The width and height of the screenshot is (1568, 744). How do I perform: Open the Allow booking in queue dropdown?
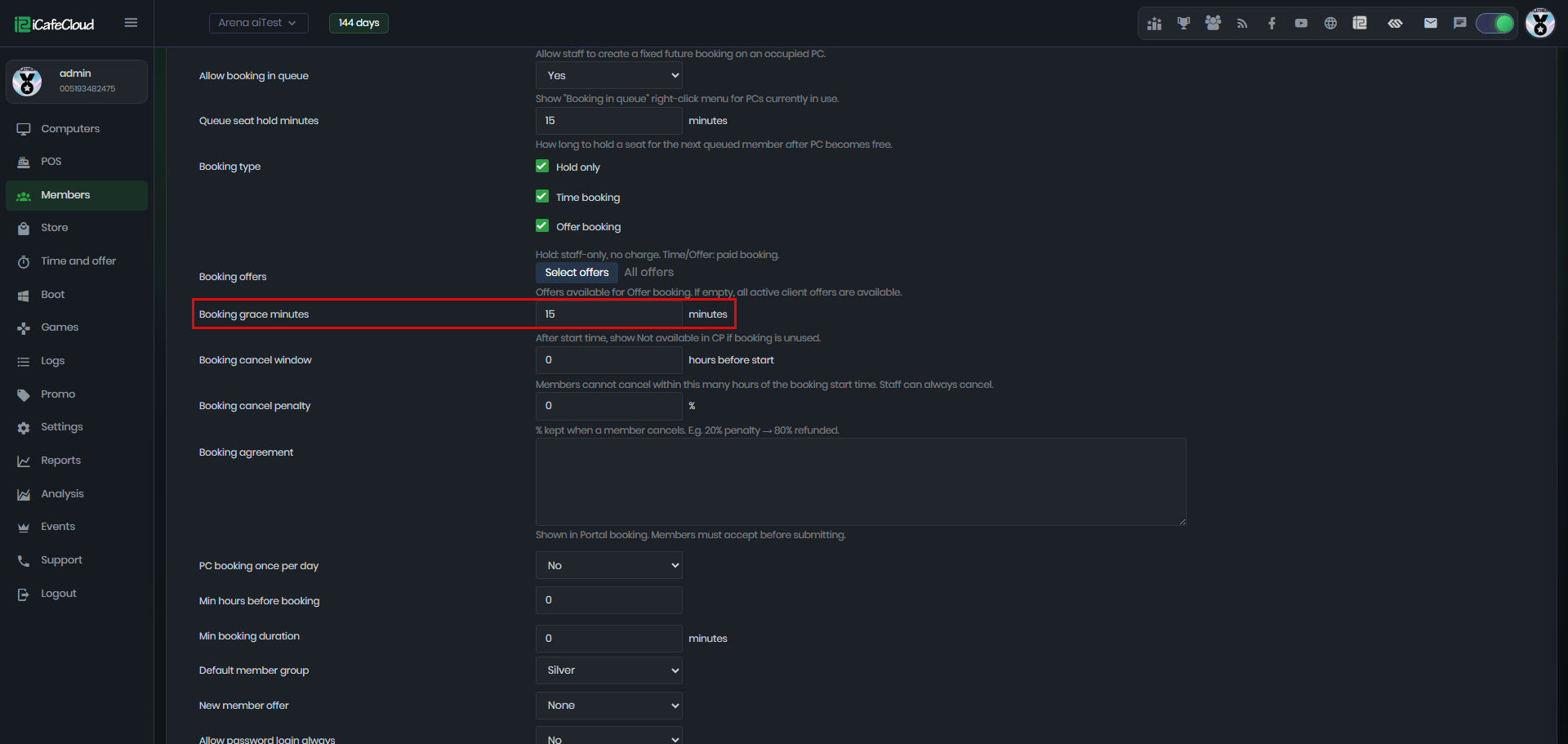(x=608, y=75)
